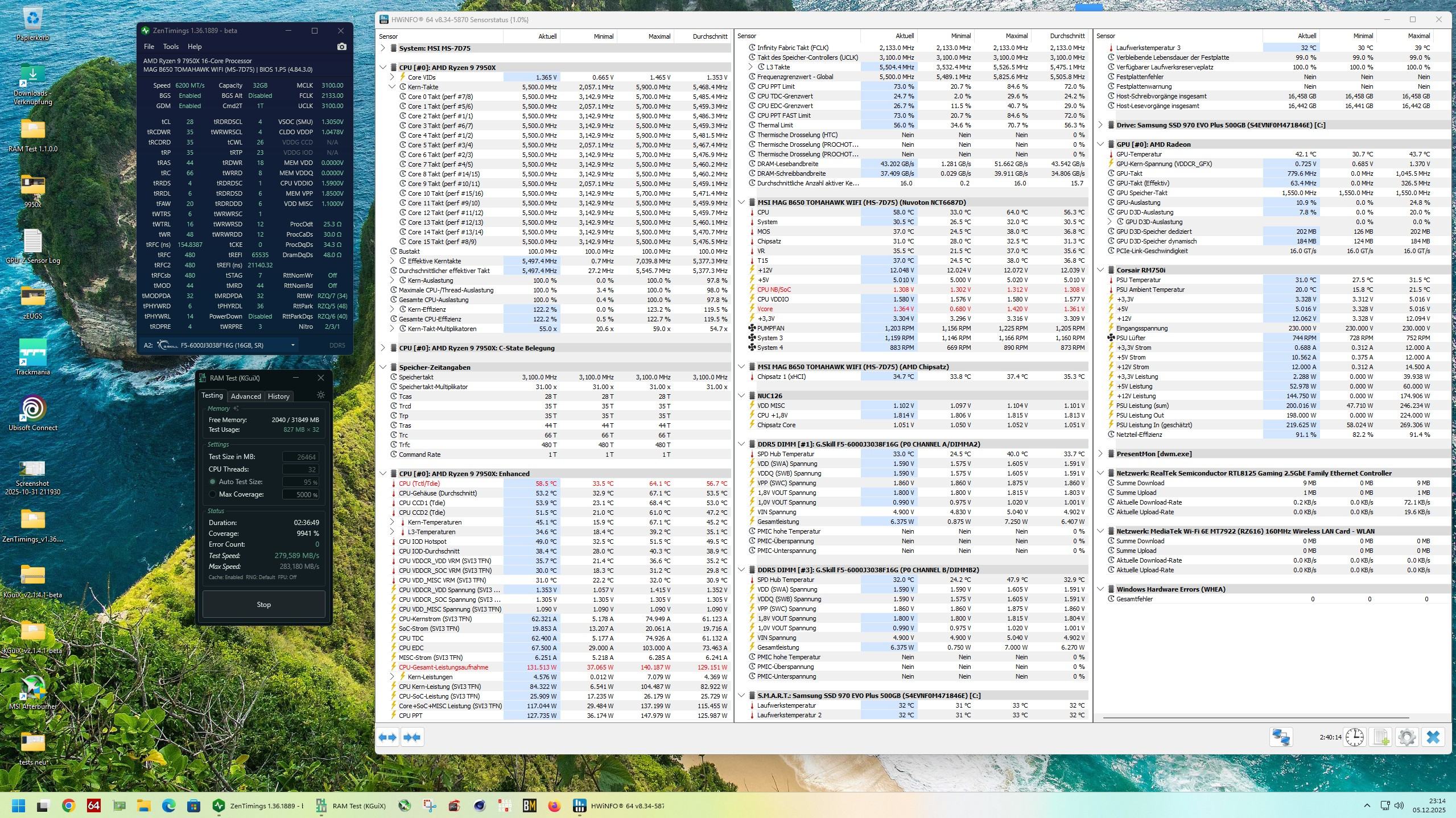Click the shrink columns inward arrows icon
This screenshot has width=1456, height=818.
click(412, 737)
